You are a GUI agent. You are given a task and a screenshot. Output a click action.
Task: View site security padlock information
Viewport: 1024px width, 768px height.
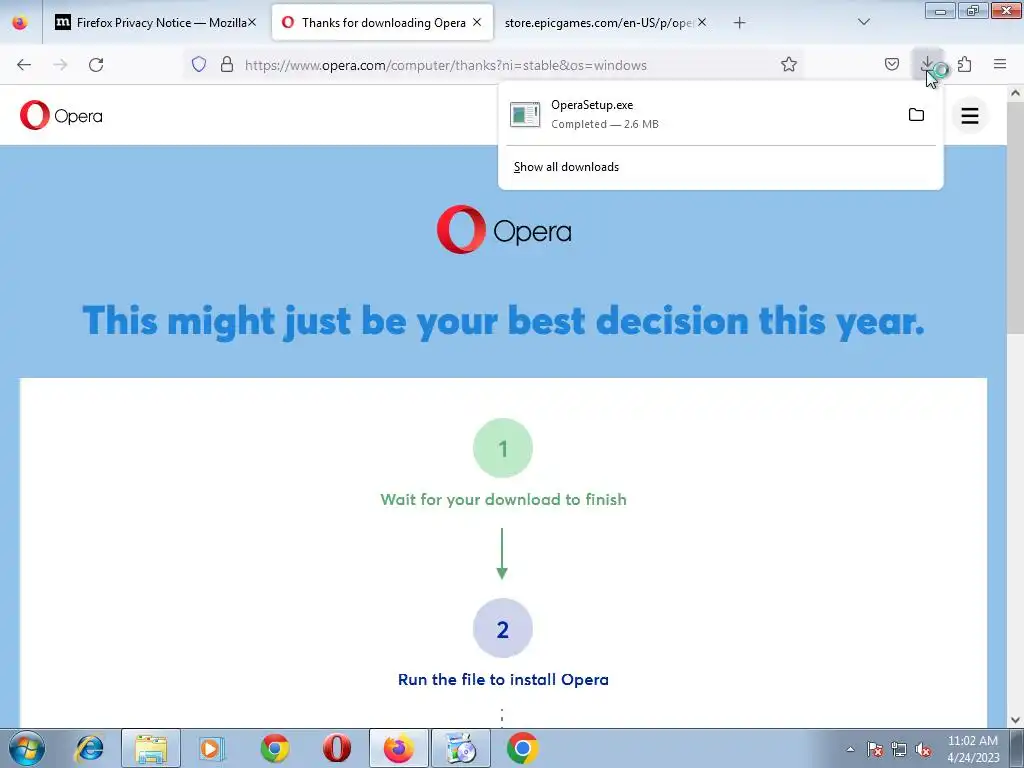[227, 65]
